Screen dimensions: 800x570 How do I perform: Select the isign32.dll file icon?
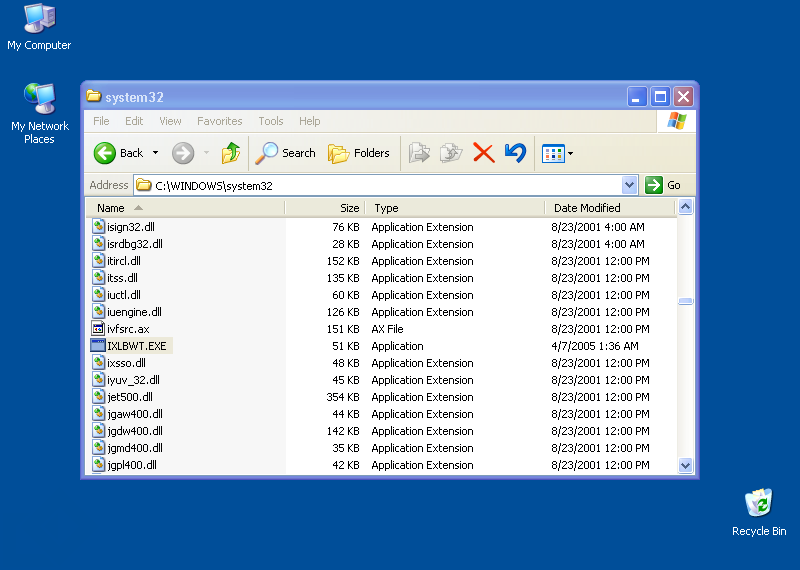click(98, 226)
